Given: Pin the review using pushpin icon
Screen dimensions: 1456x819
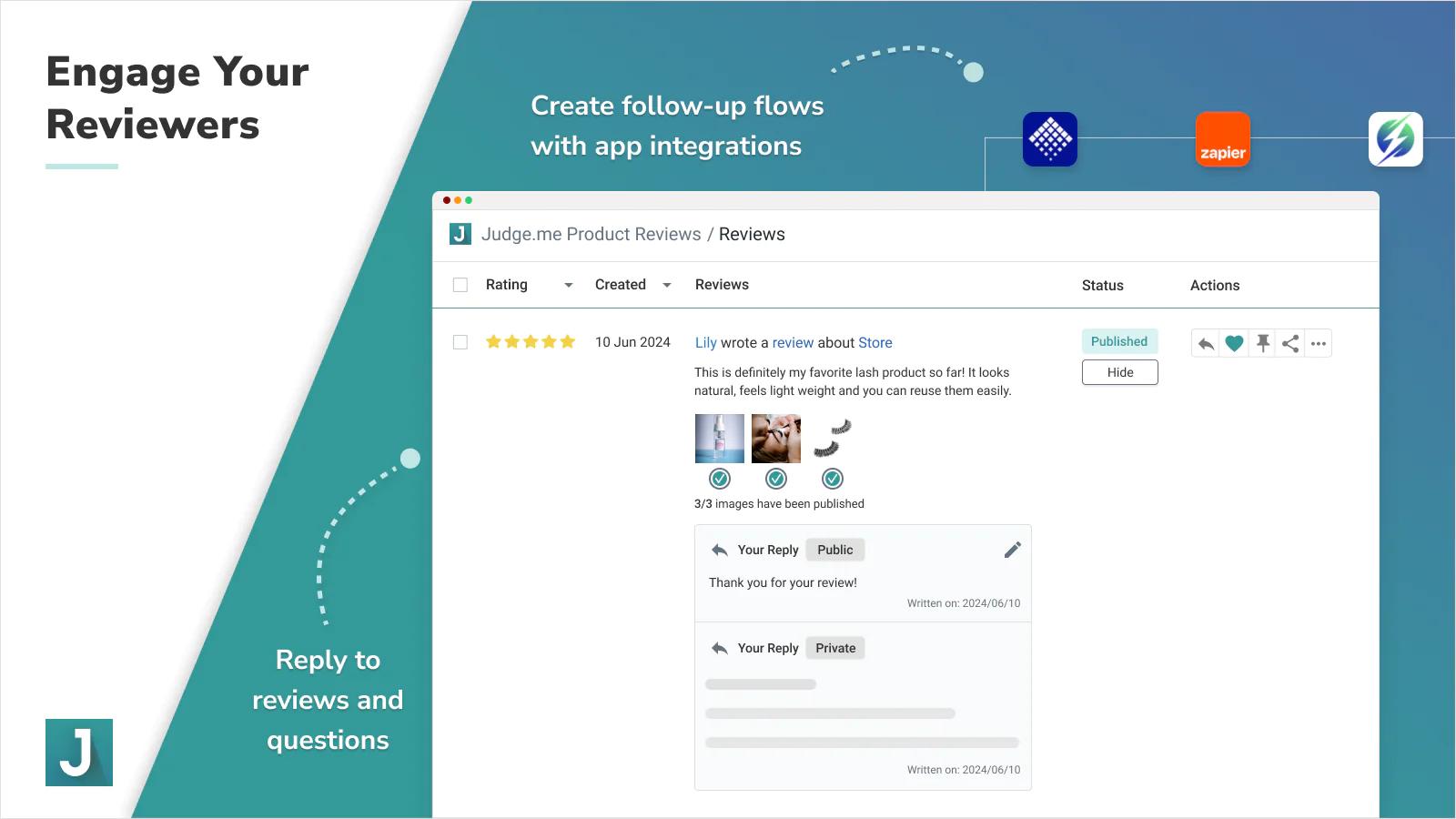Looking at the screenshot, I should click(1263, 343).
